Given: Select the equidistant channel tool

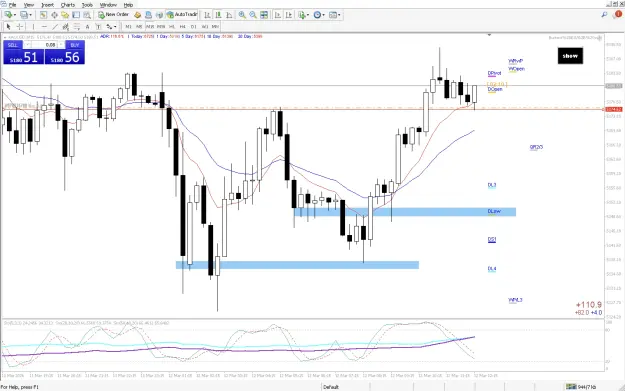Looking at the screenshot, I should tap(66, 27).
